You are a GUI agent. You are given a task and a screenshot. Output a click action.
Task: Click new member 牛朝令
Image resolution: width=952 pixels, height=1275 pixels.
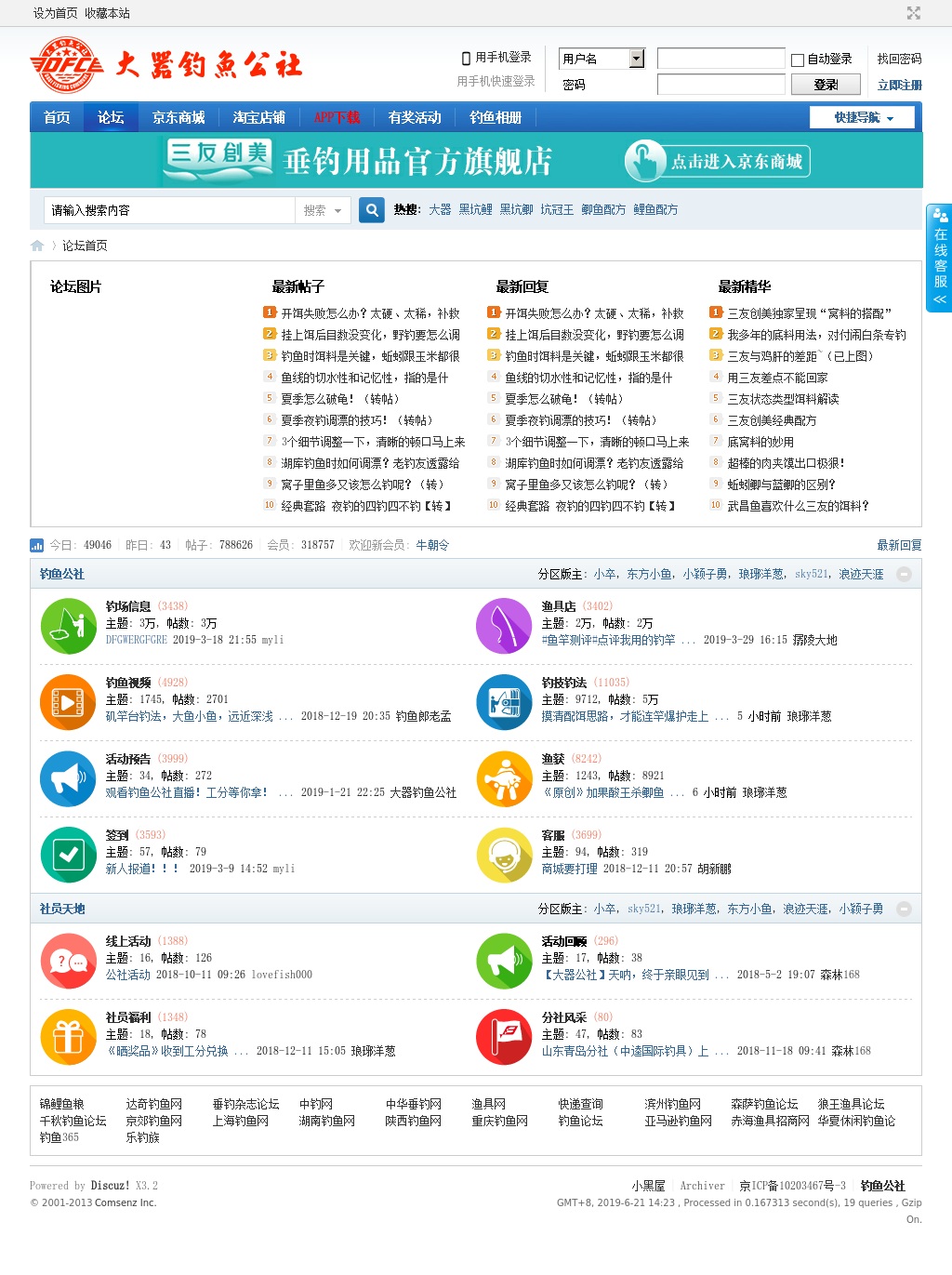432,545
